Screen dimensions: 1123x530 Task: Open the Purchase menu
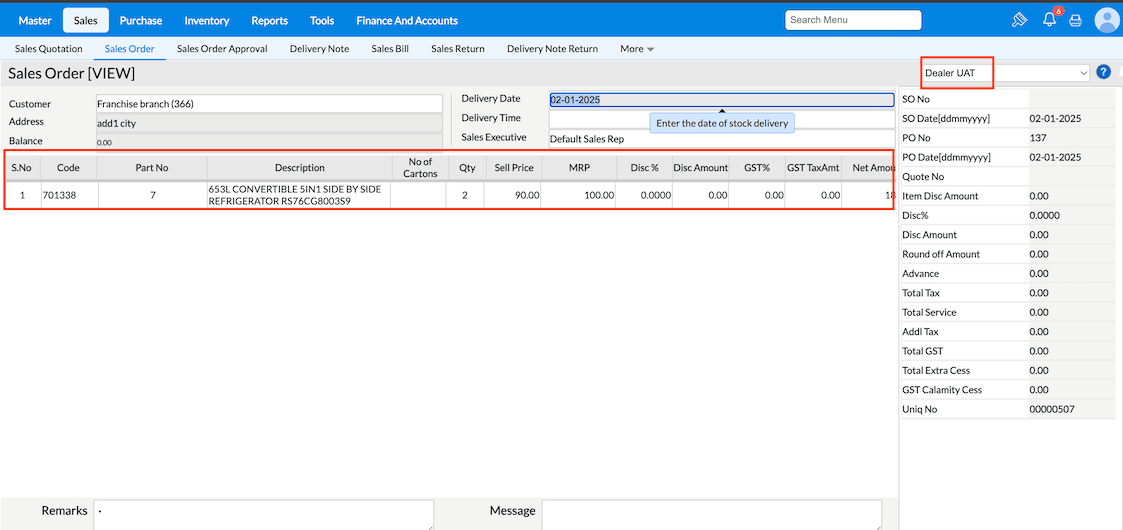tap(141, 20)
